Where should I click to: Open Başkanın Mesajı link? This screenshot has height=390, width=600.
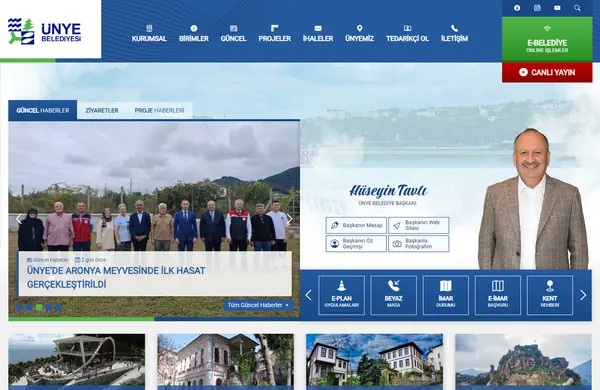(x=356, y=225)
